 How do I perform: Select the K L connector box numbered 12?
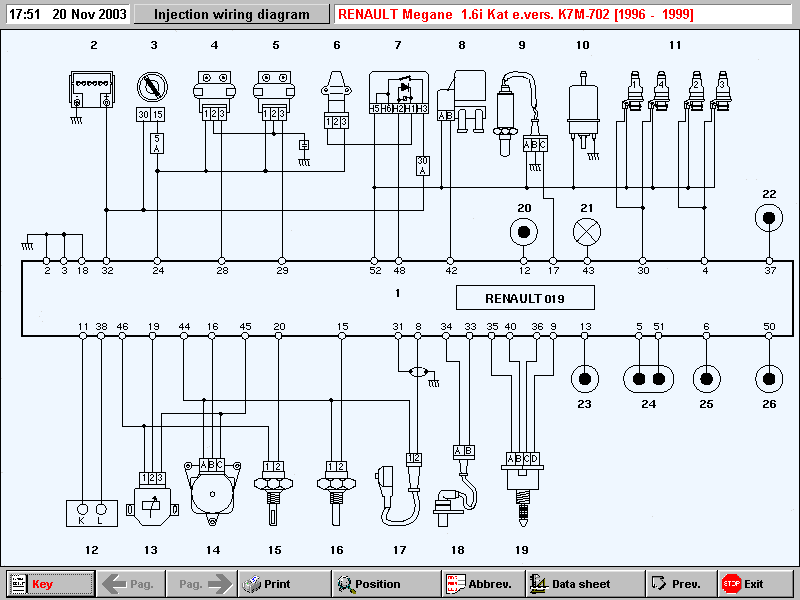pos(92,513)
